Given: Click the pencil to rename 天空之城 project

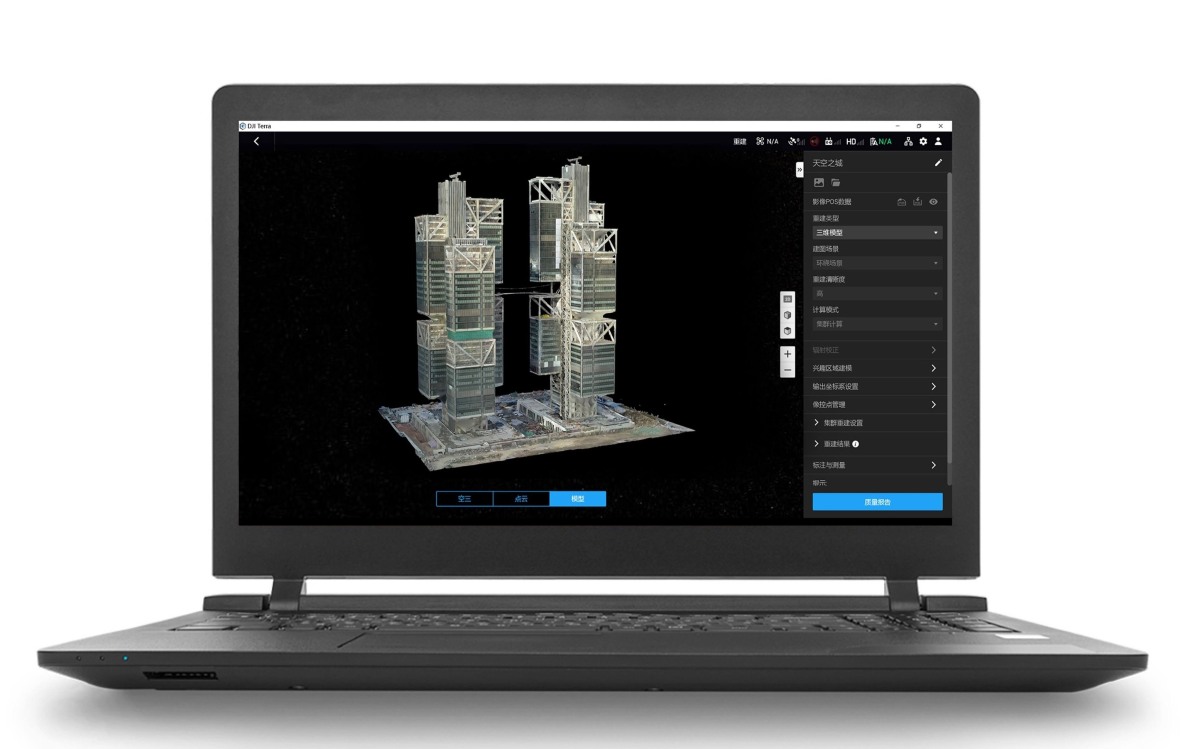Looking at the screenshot, I should pos(939,162).
